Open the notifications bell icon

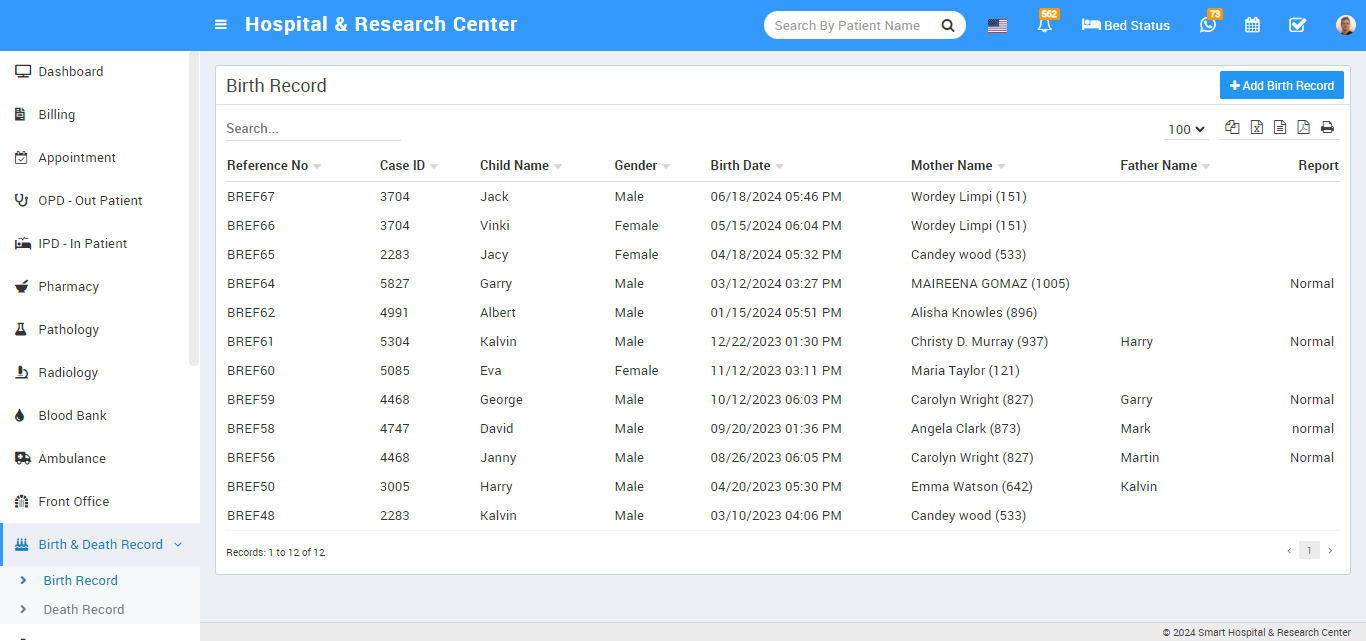click(x=1045, y=26)
